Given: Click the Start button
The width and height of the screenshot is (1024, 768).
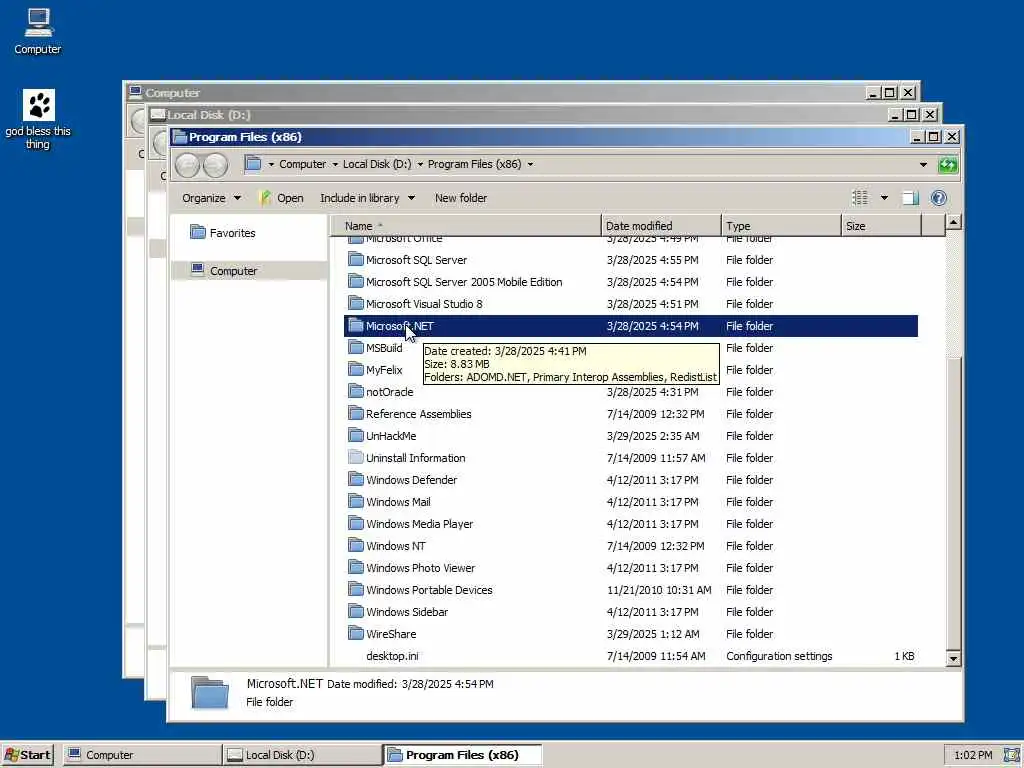Looking at the screenshot, I should point(27,755).
